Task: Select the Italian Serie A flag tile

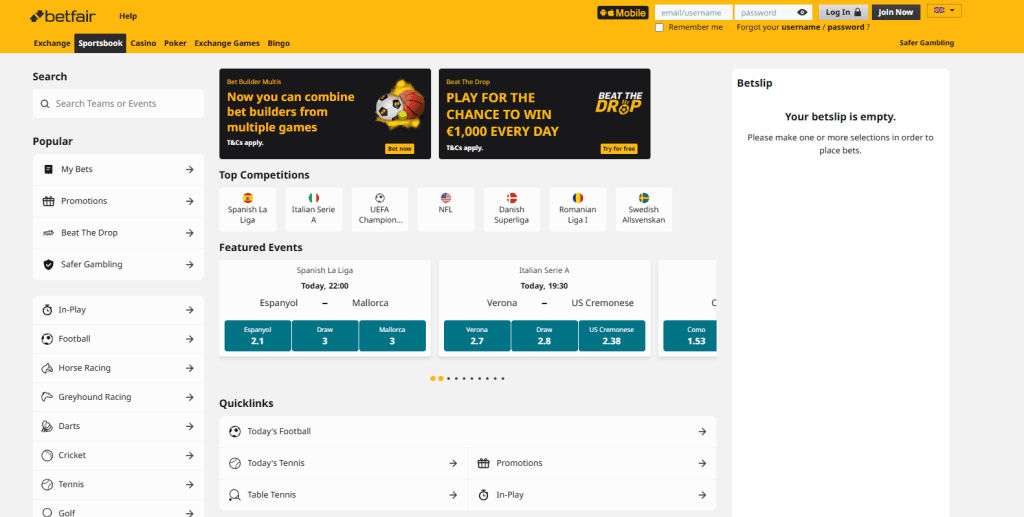Action: pos(313,210)
